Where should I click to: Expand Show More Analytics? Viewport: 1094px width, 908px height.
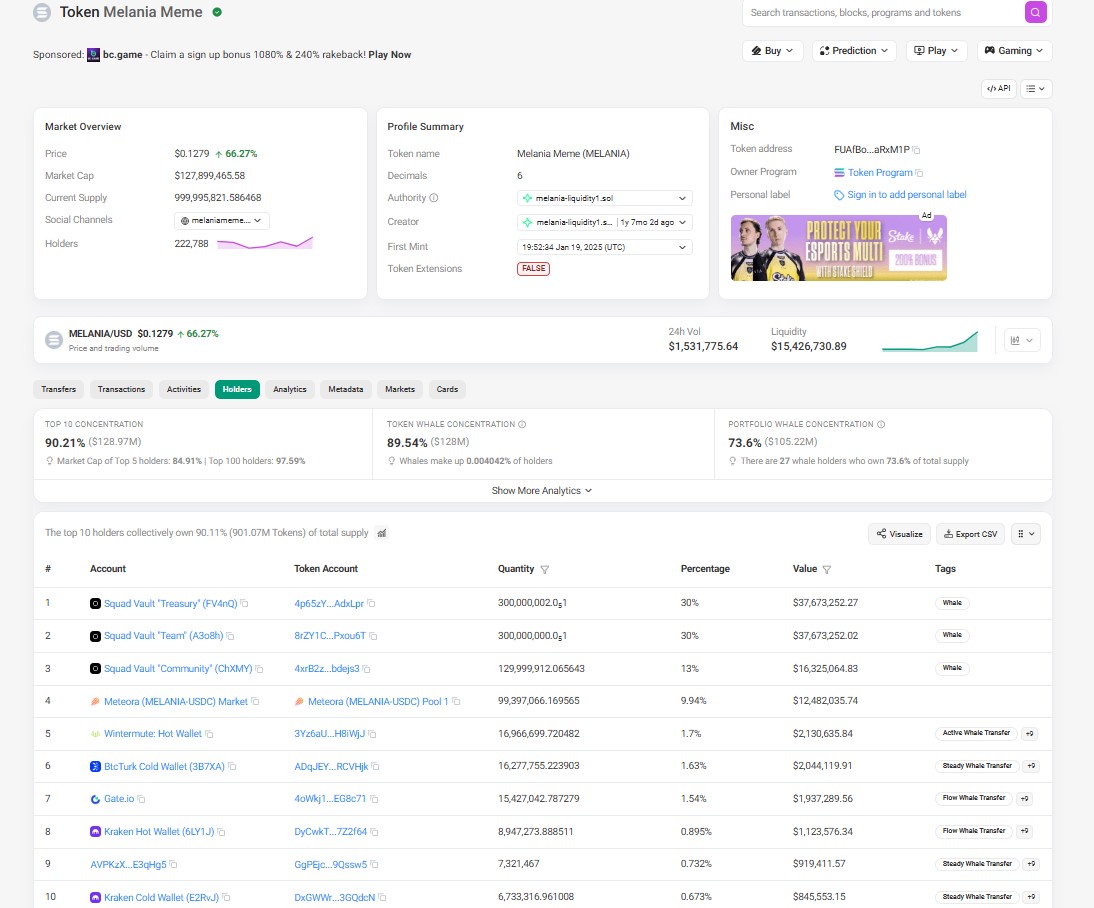tap(542, 491)
